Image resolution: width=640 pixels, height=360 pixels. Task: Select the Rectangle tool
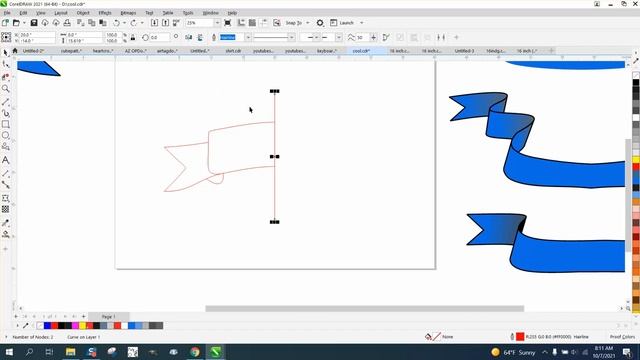(5, 124)
